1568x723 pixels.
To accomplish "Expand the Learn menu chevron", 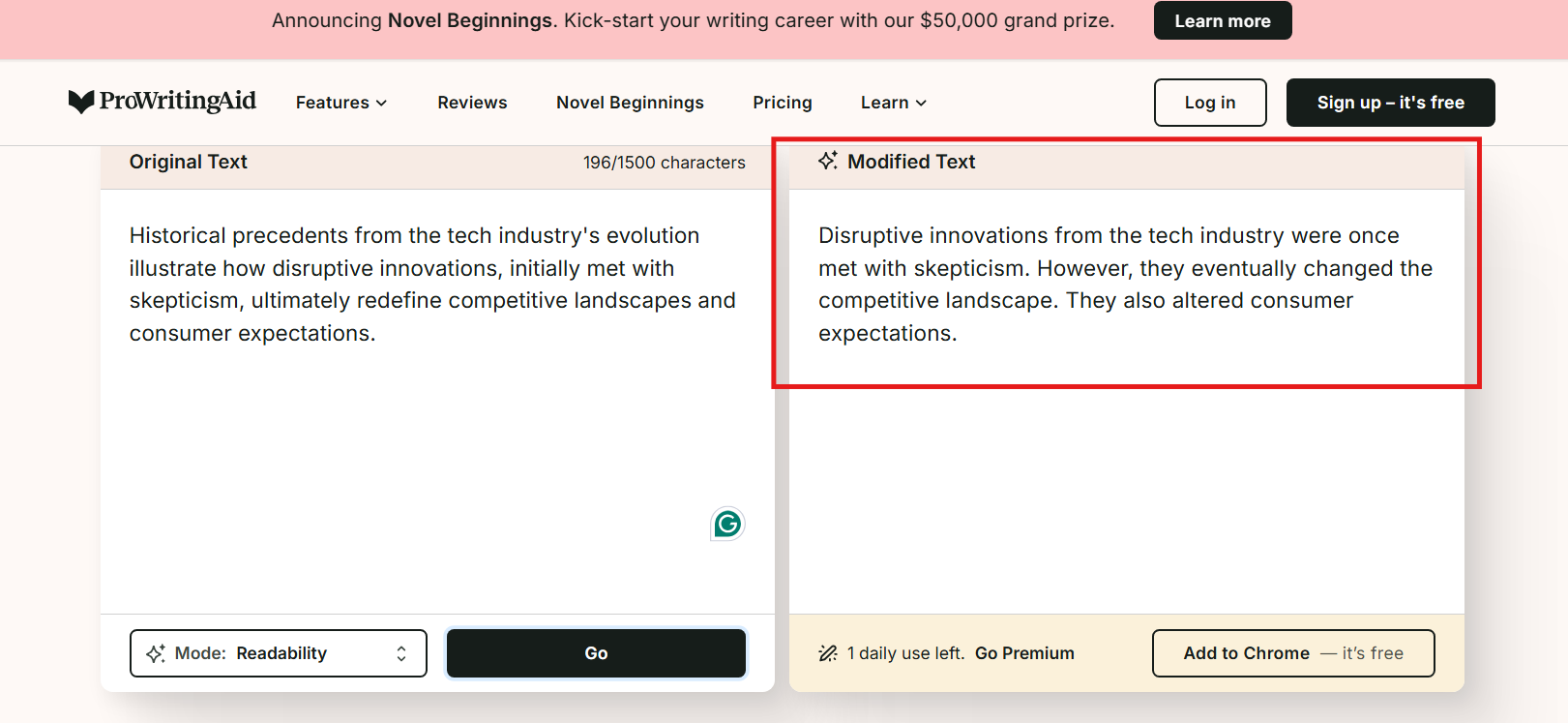I will [x=921, y=103].
